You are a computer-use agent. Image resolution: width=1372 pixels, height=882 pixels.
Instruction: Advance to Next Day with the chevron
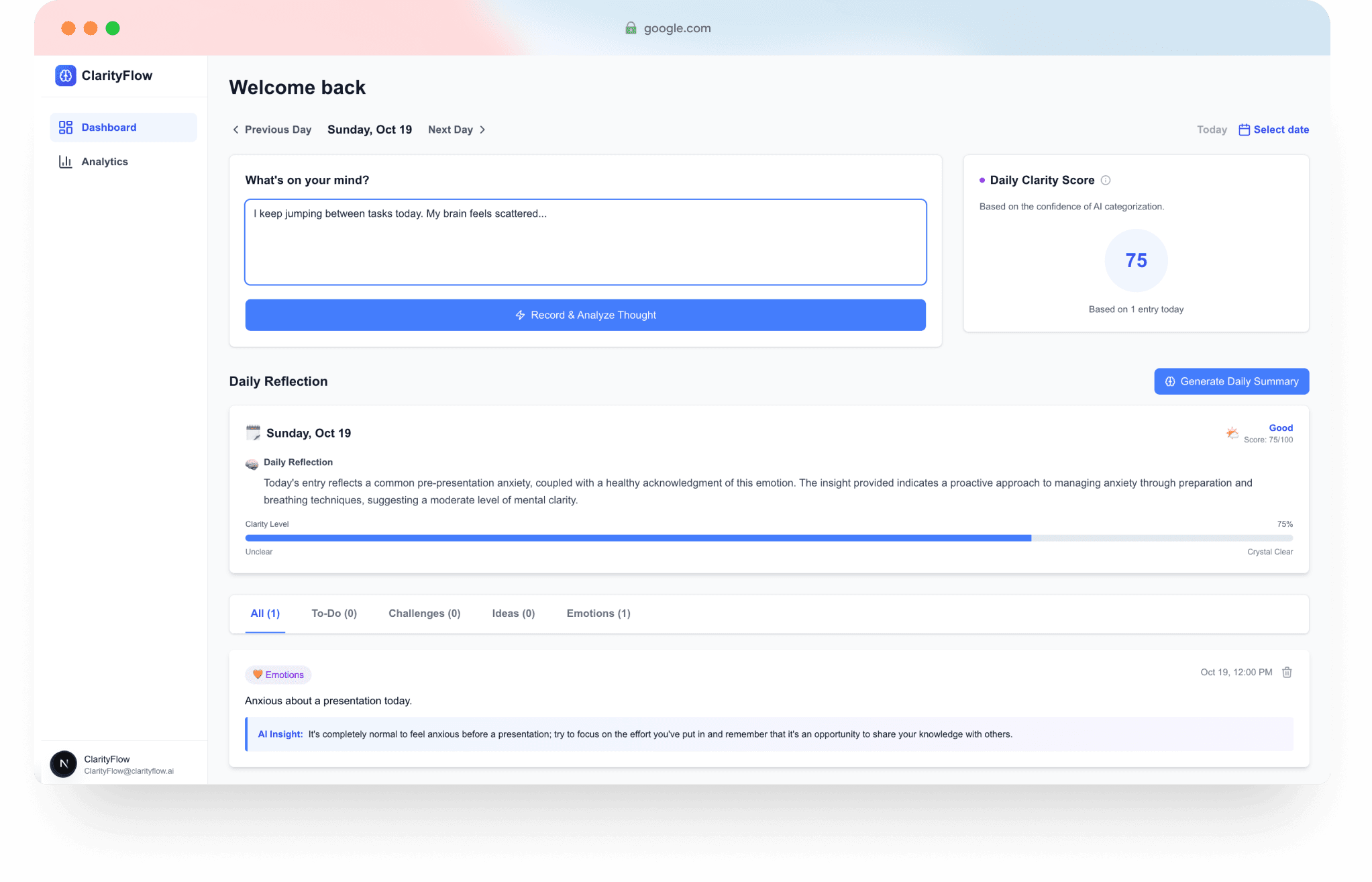483,129
